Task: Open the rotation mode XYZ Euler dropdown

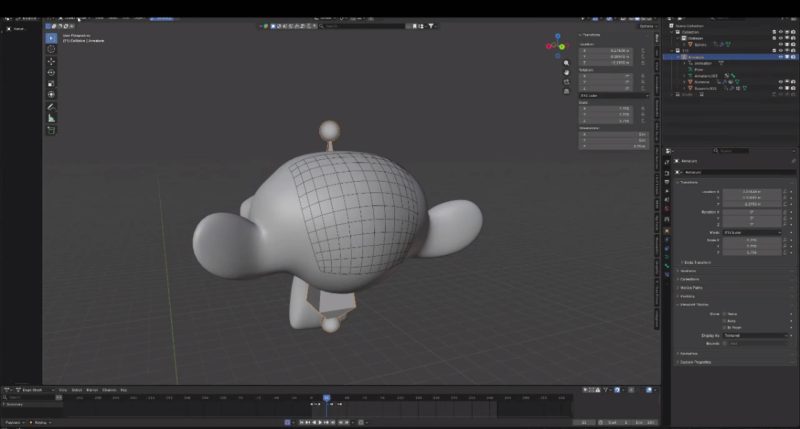Action: 751,232
